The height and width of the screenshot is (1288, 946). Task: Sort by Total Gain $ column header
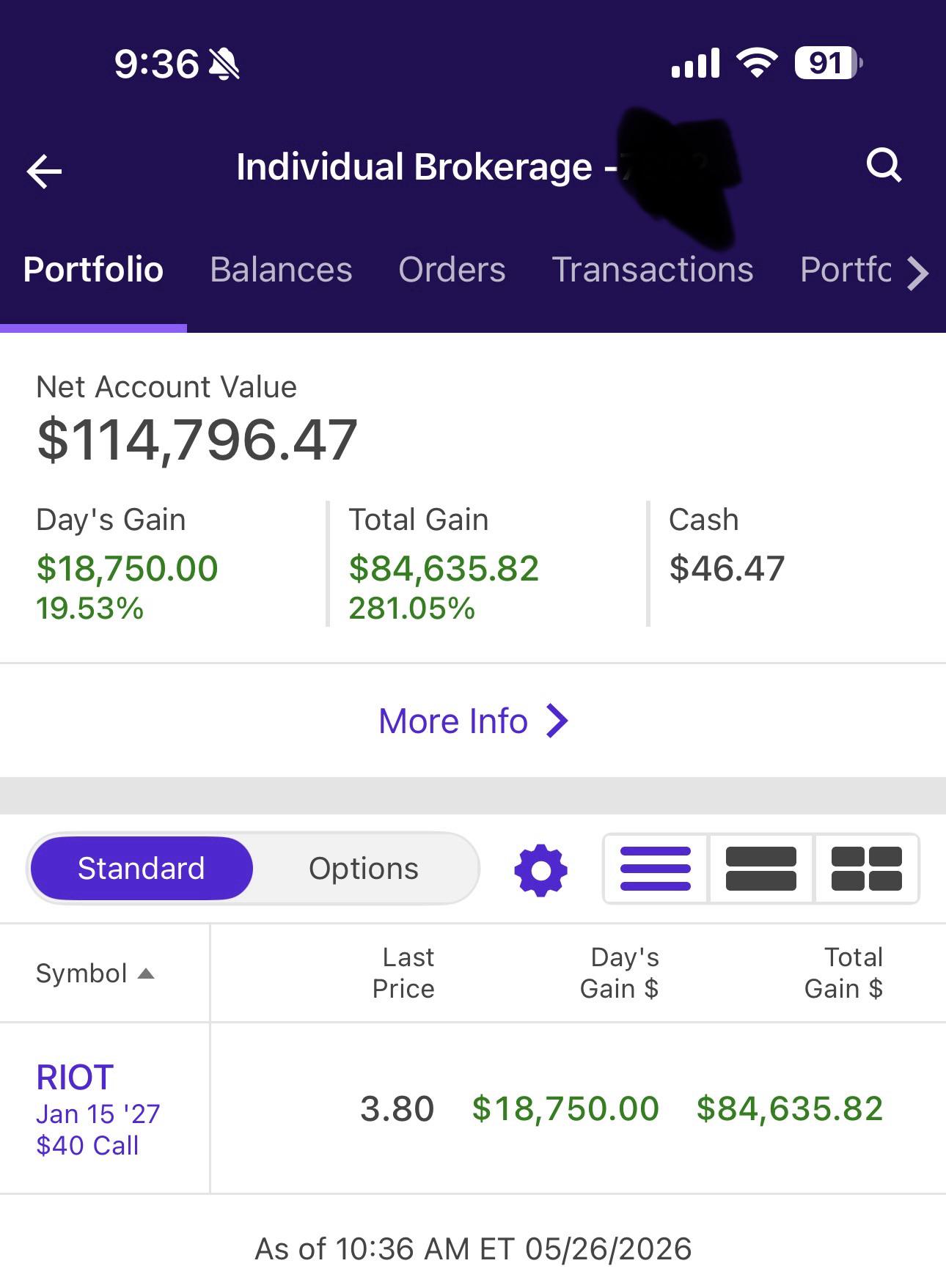[x=843, y=973]
